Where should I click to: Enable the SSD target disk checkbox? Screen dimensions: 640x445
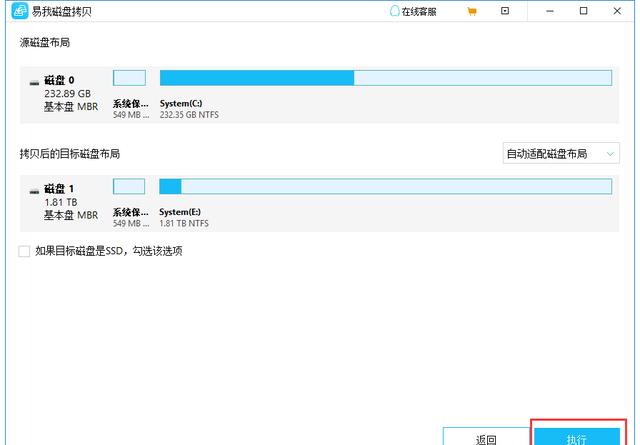24,251
